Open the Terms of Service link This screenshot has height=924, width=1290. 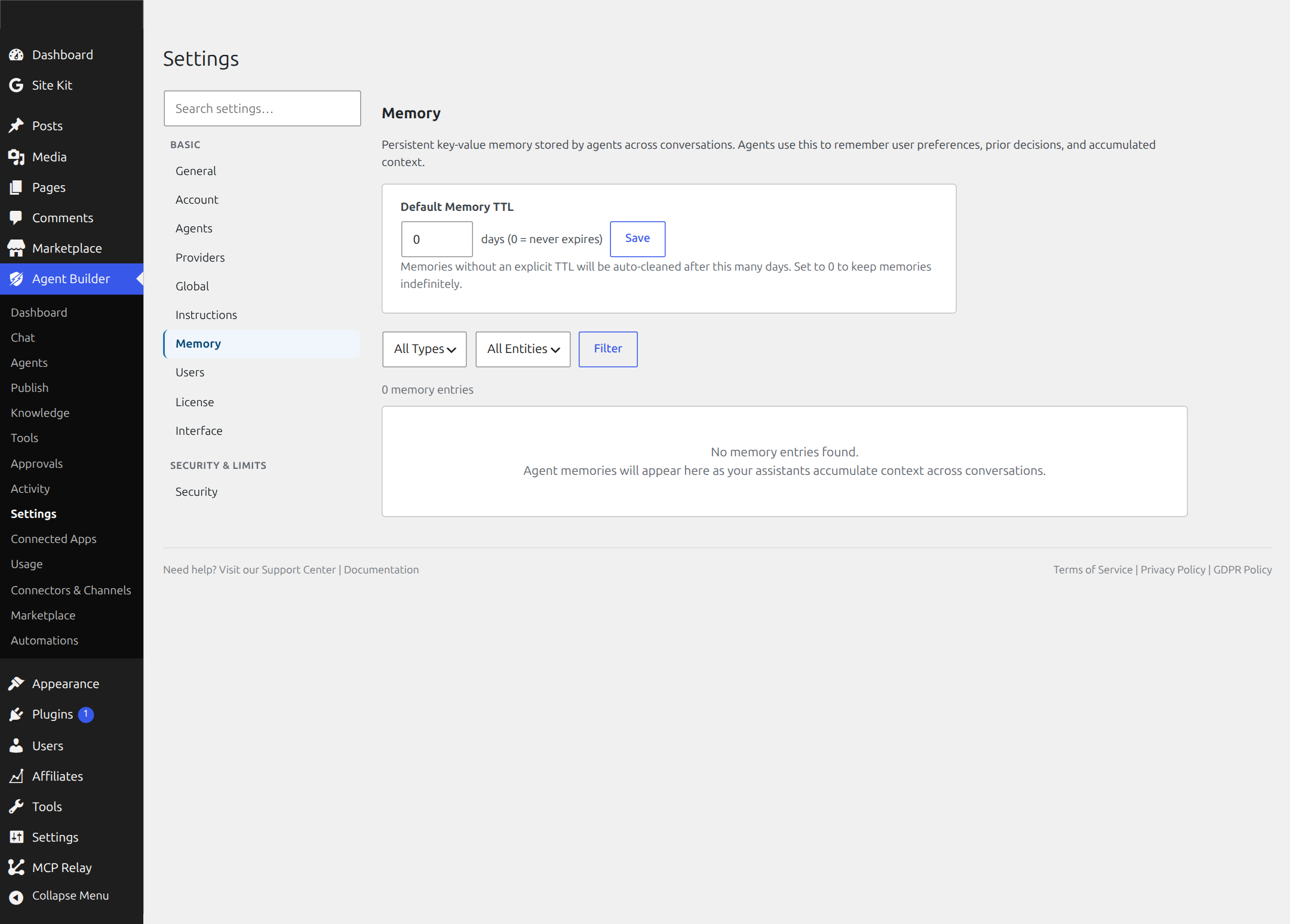[x=1093, y=570]
